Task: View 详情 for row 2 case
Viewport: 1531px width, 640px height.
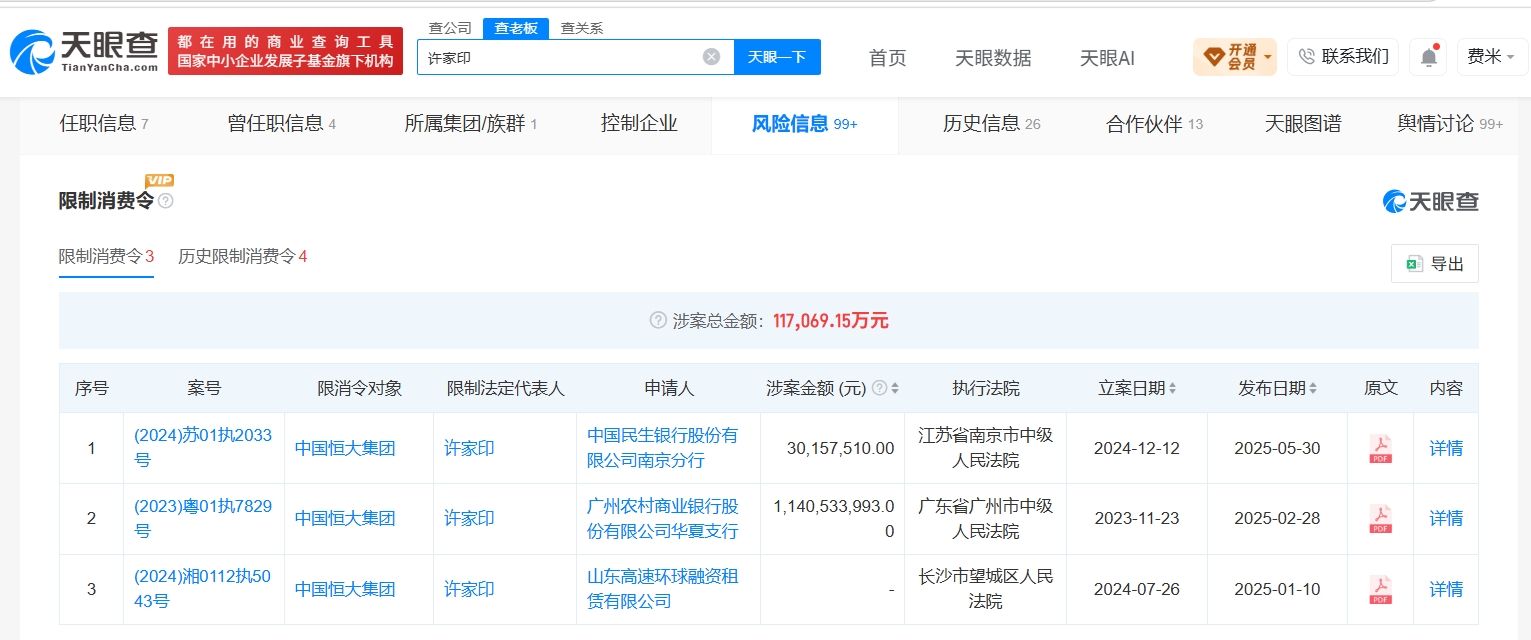Action: pos(1446,518)
